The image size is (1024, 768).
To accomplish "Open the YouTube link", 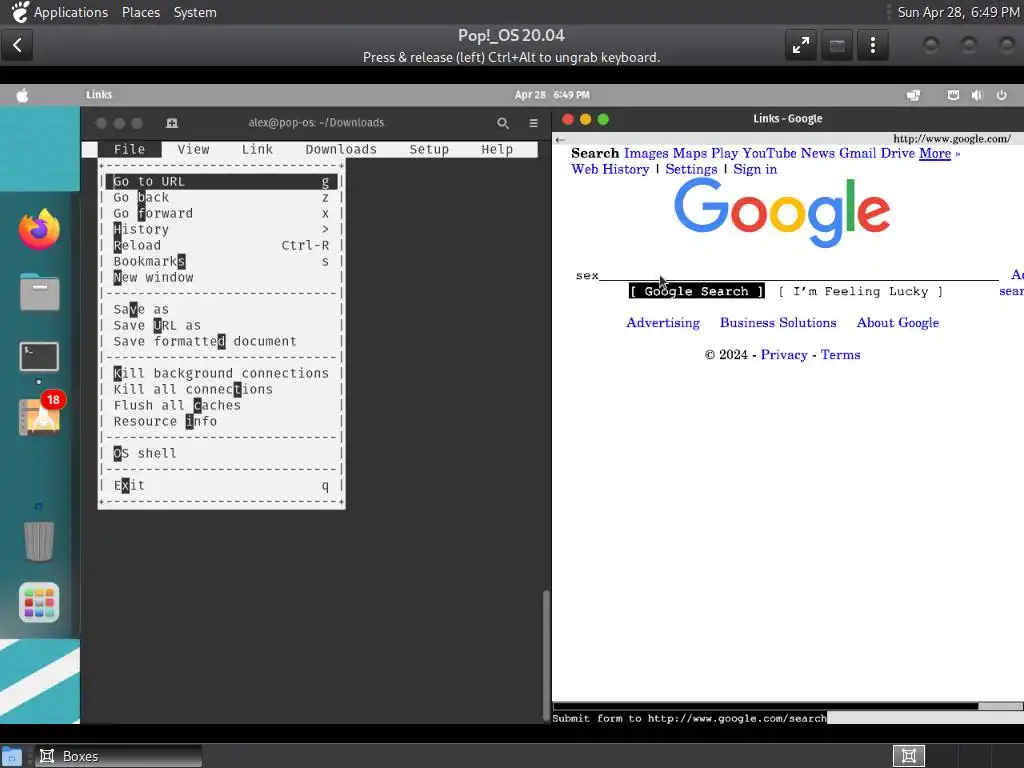I will tap(769, 153).
